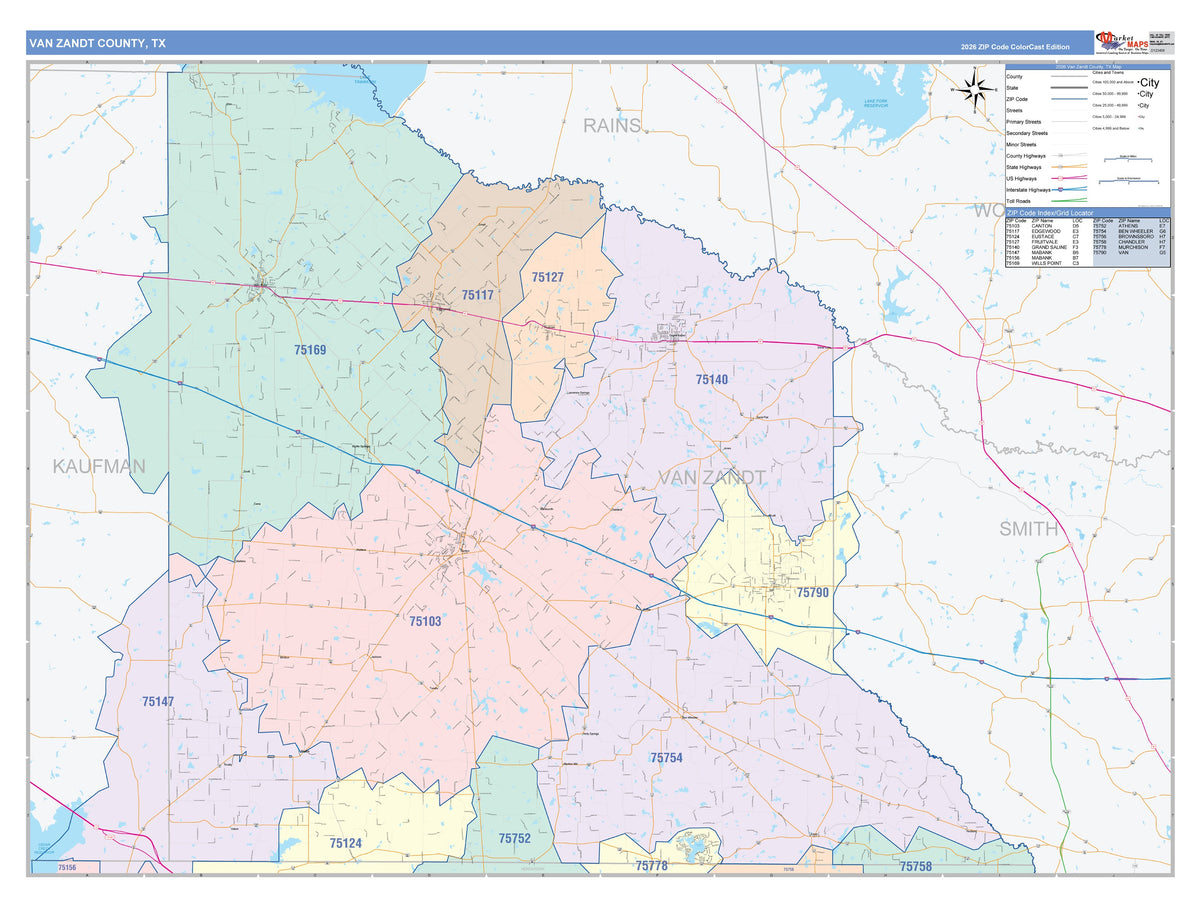Click ZIP code label 75103 on the map
1200x908 pixels.
(425, 621)
